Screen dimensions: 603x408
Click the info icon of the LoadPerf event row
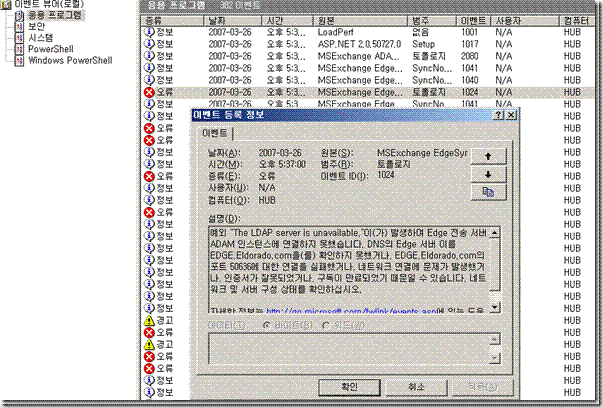(x=149, y=32)
